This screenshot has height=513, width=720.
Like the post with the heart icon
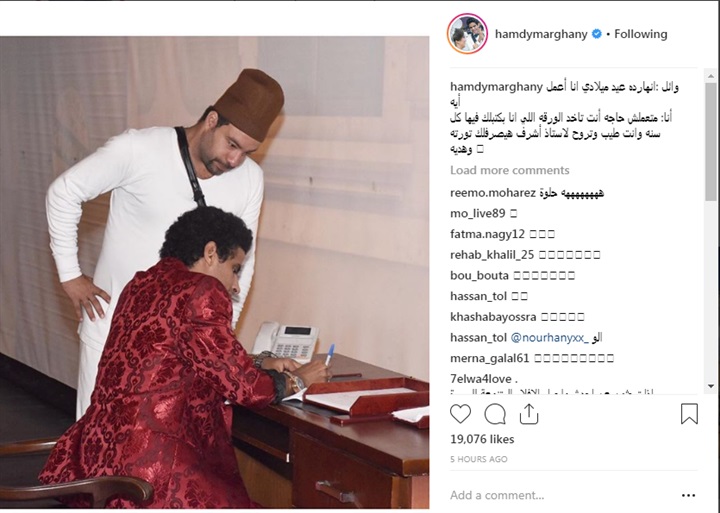click(460, 414)
